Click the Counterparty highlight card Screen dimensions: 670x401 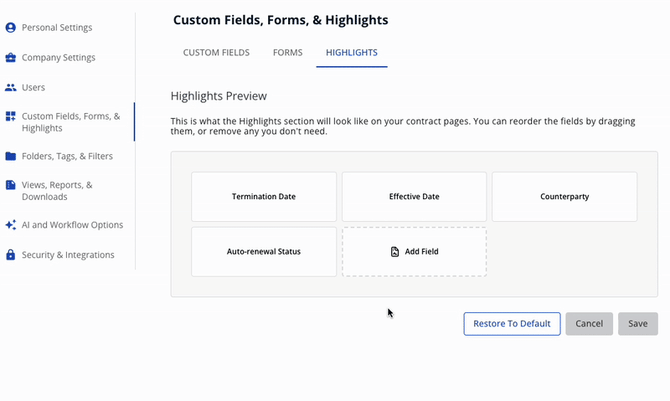564,197
